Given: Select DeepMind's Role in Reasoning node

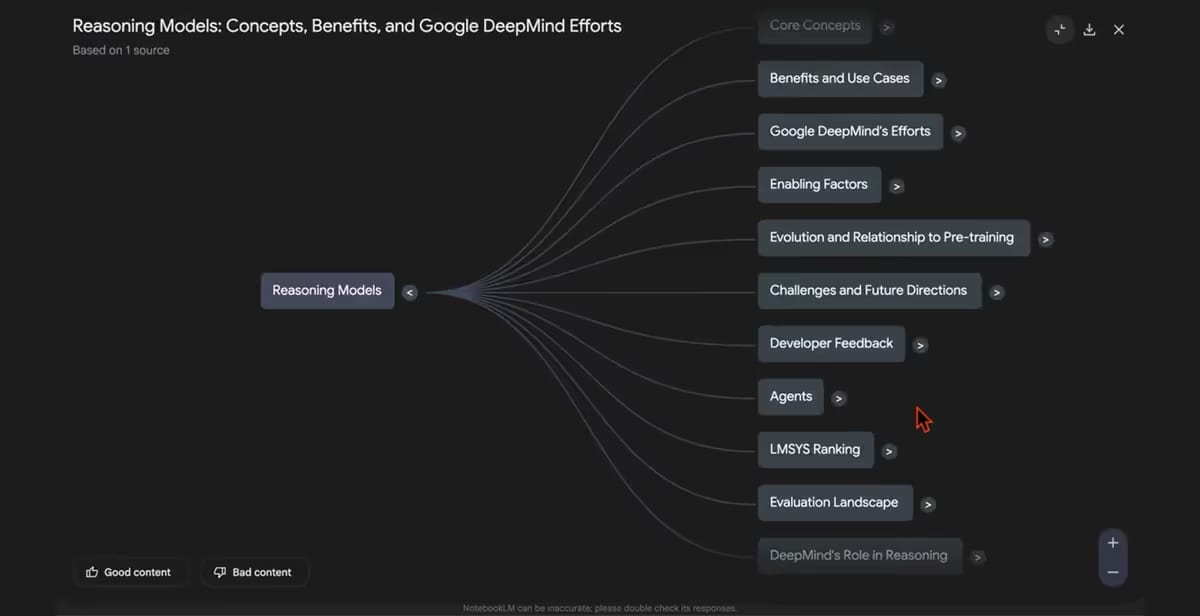Looking at the screenshot, I should click(x=859, y=555).
